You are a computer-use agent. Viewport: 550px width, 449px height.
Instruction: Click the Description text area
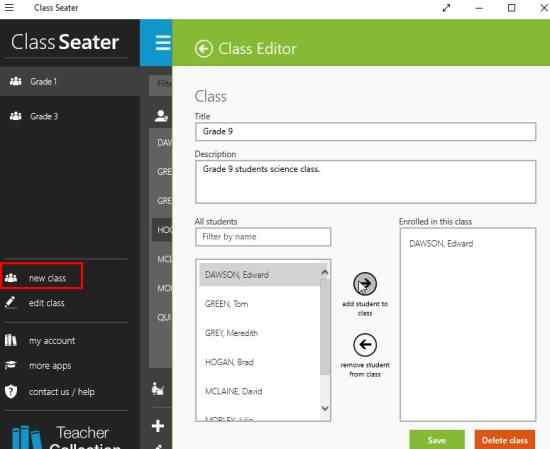pyautogui.click(x=365, y=182)
